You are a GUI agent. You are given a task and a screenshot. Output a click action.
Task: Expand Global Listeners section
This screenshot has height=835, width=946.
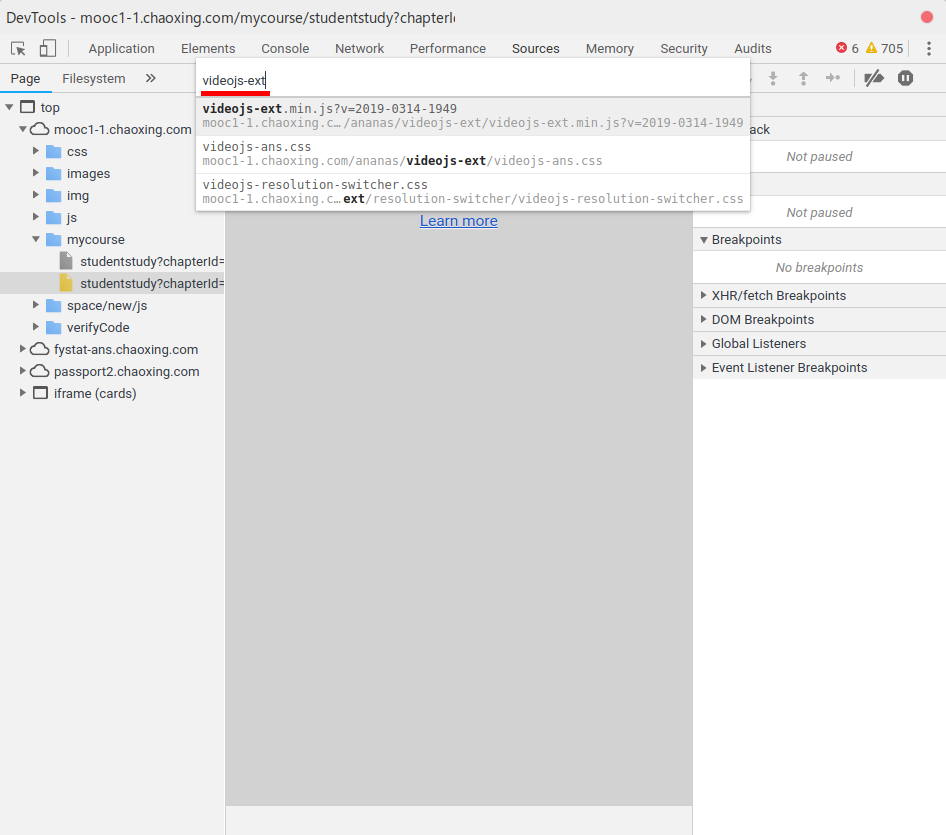(x=703, y=343)
